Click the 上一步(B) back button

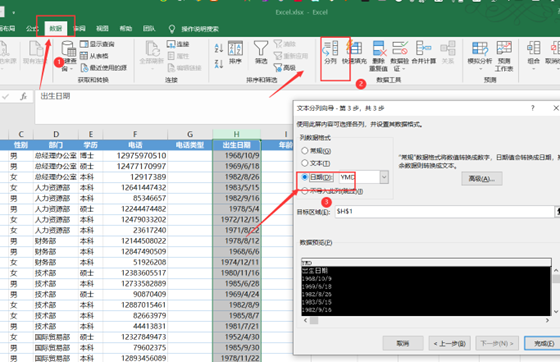[x=450, y=343]
